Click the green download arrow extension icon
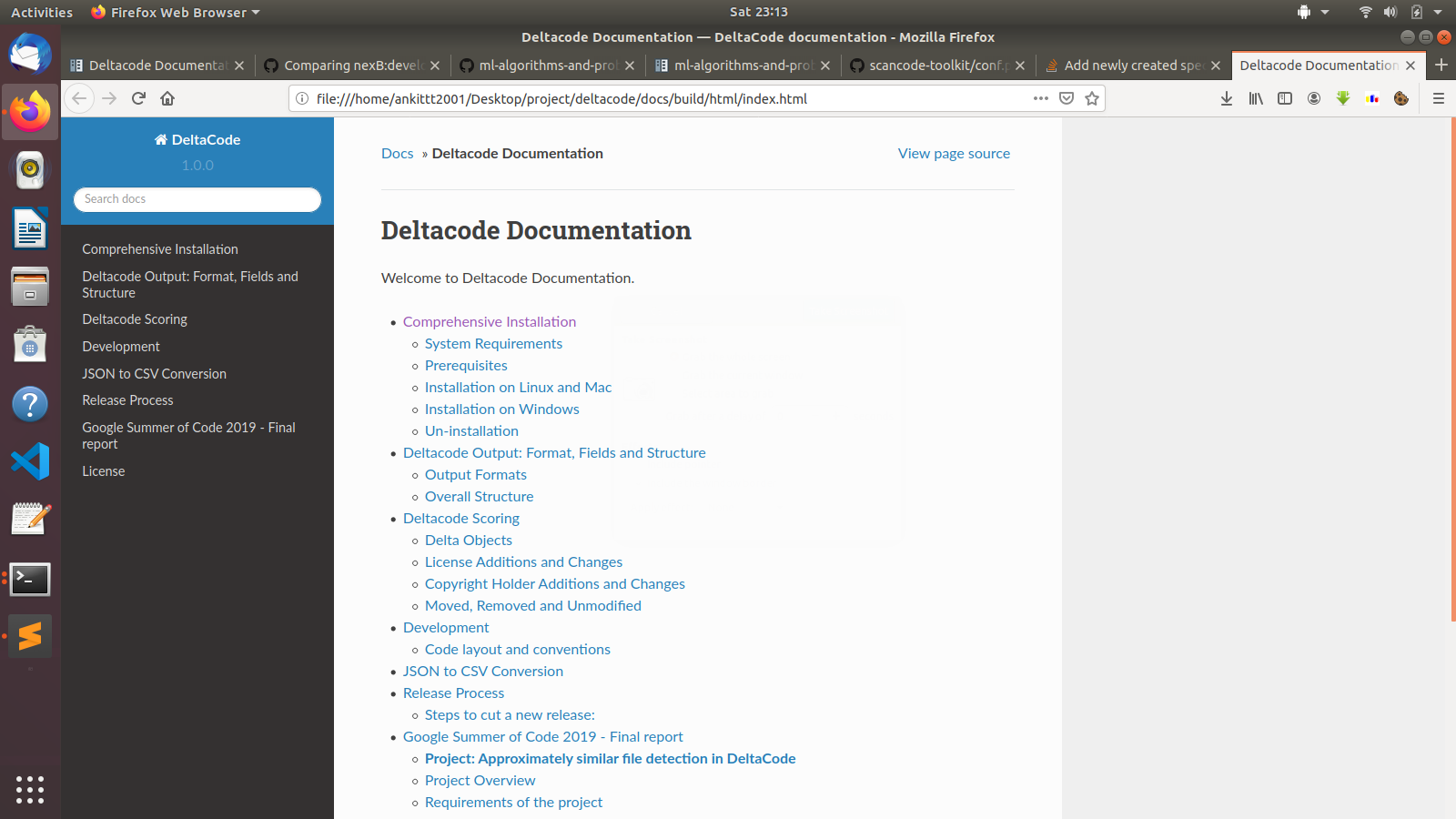Image resolution: width=1456 pixels, height=819 pixels. click(1343, 98)
